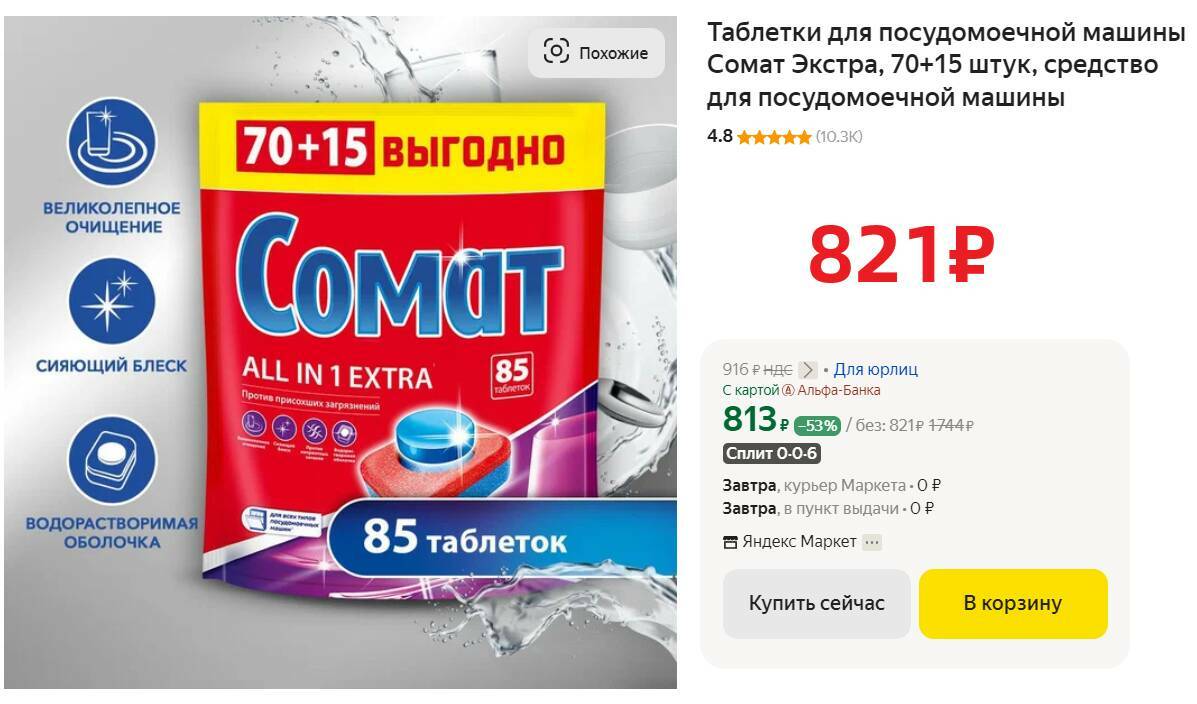The height and width of the screenshot is (704, 1197).
Task: Click the Водорастворимая оболочка tablet icon
Action: (111, 460)
